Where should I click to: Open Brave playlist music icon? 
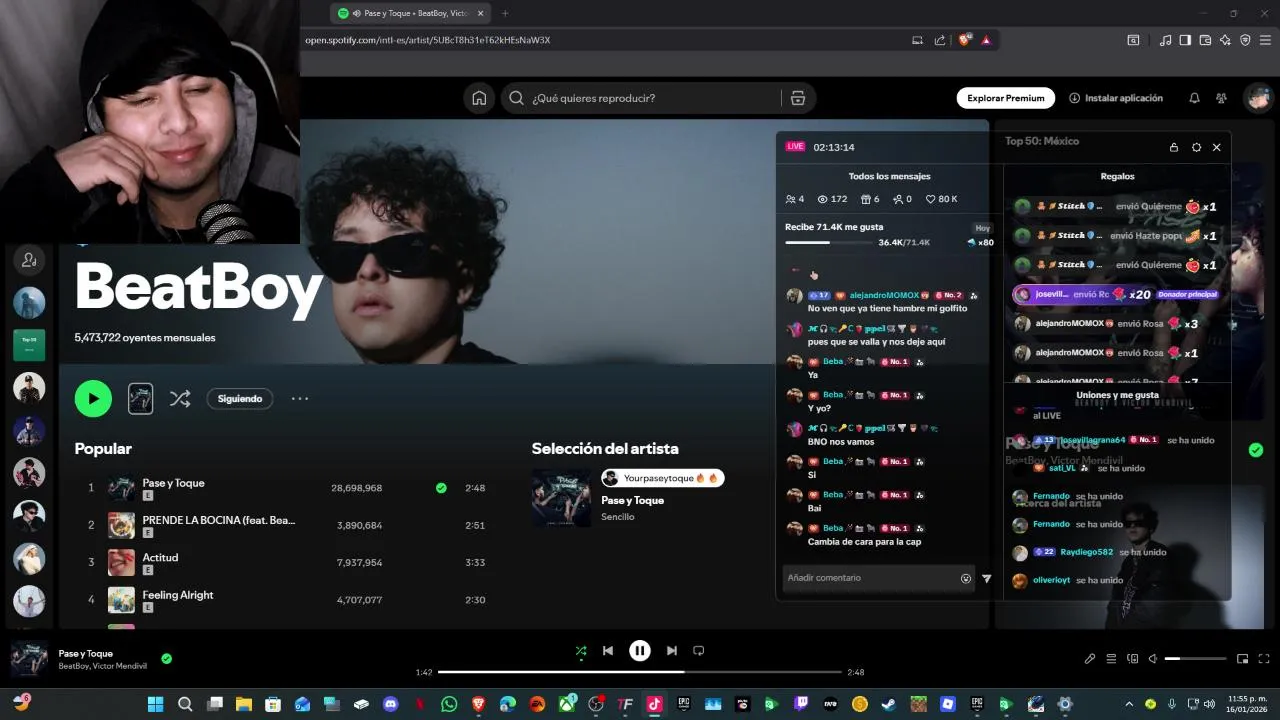coord(1165,40)
